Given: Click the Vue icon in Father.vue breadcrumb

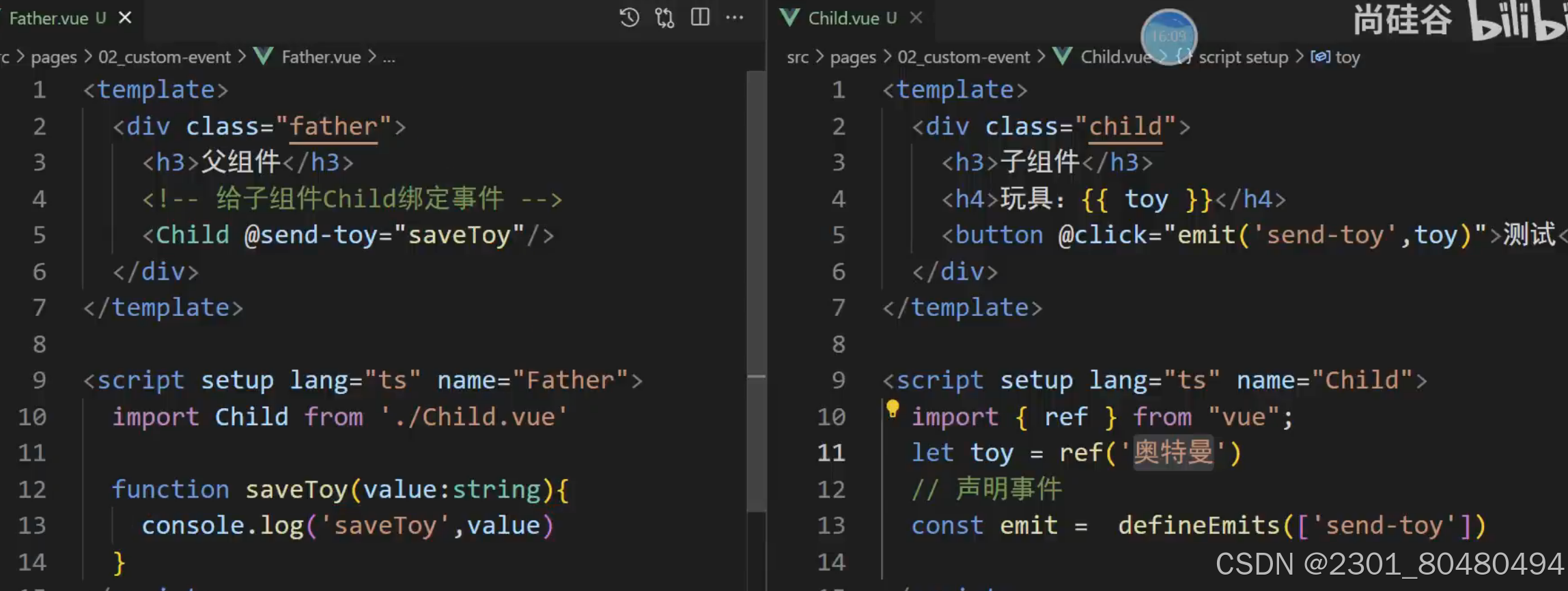Looking at the screenshot, I should pyautogui.click(x=263, y=56).
